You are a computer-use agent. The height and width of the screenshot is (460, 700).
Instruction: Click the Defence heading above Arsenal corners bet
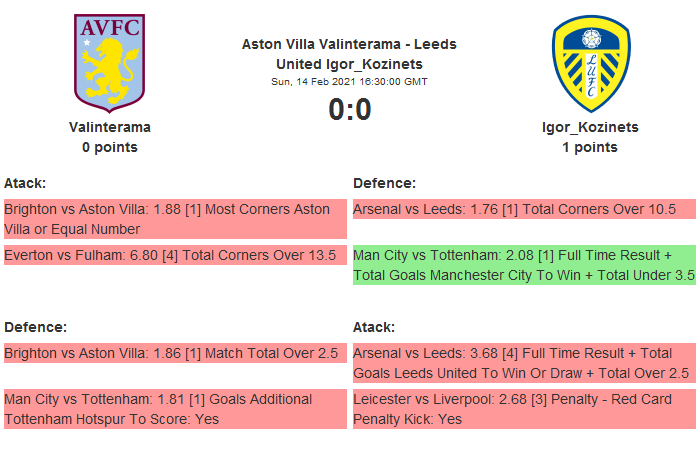coord(384,183)
